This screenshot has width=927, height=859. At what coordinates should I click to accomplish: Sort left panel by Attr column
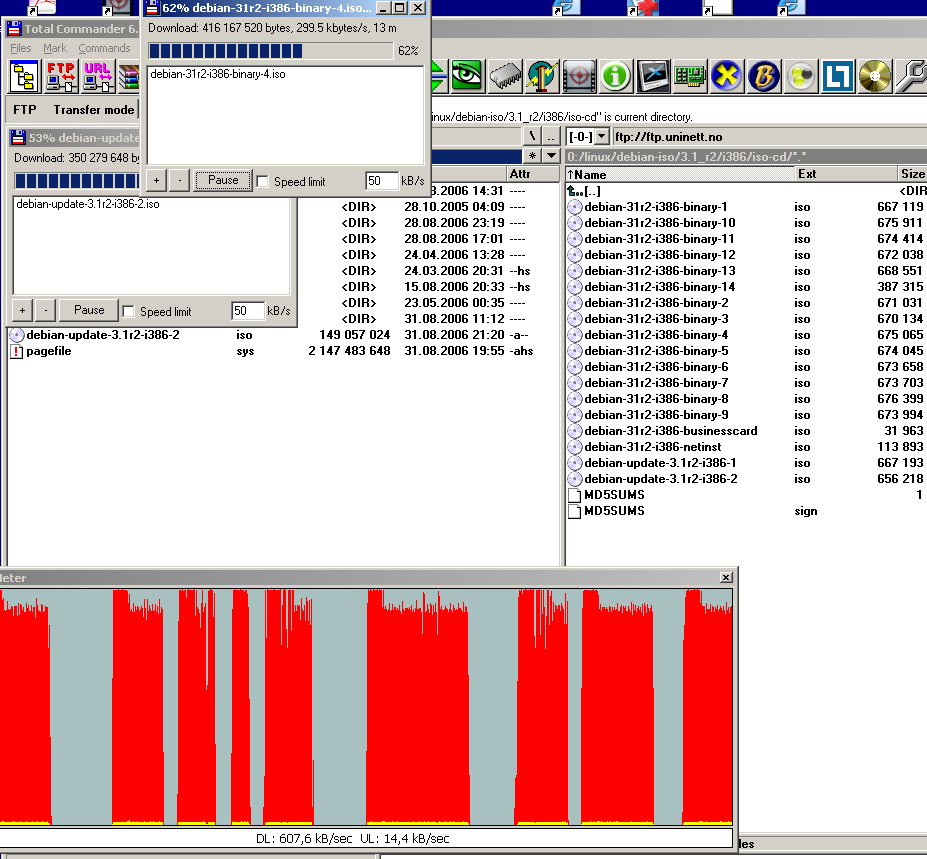click(x=532, y=174)
